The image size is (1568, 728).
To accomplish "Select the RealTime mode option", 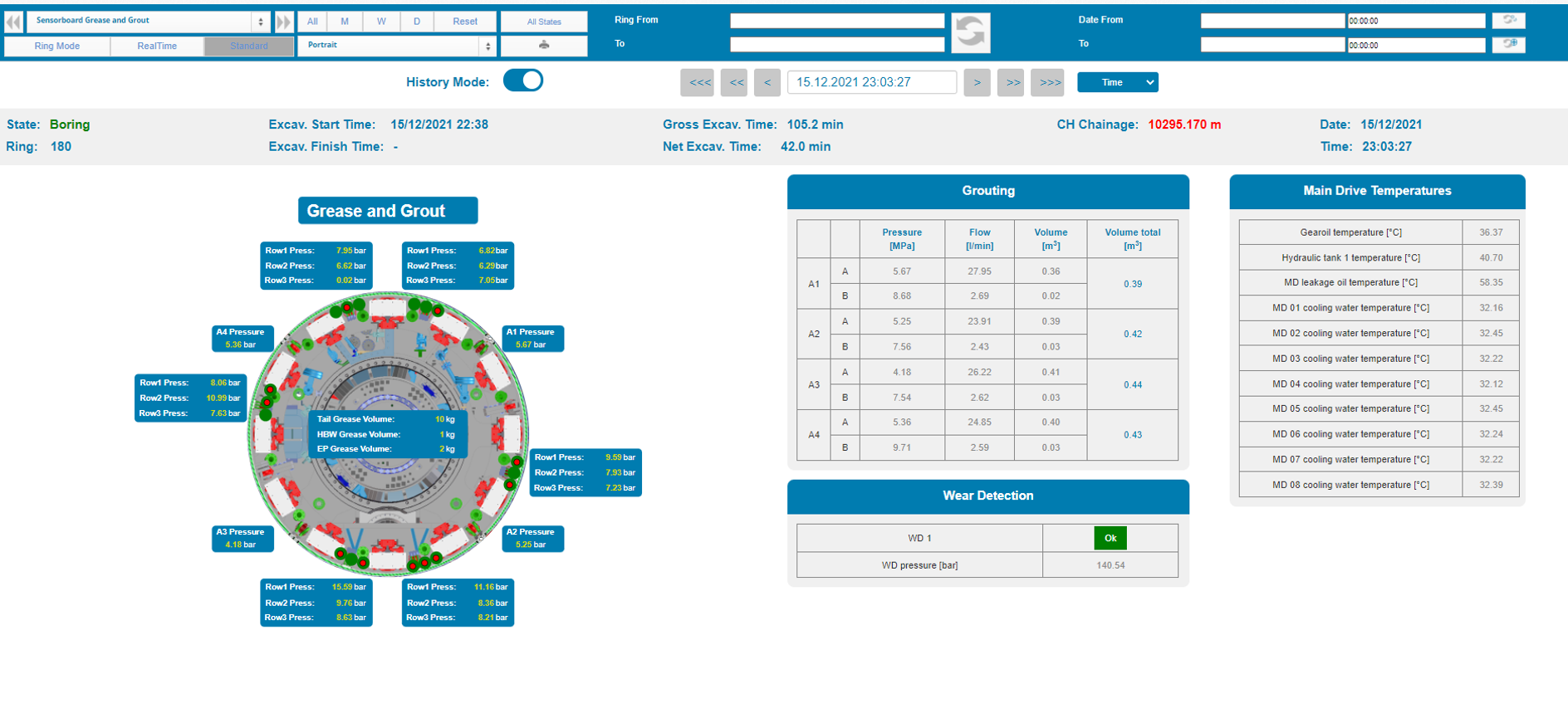I will [x=157, y=46].
